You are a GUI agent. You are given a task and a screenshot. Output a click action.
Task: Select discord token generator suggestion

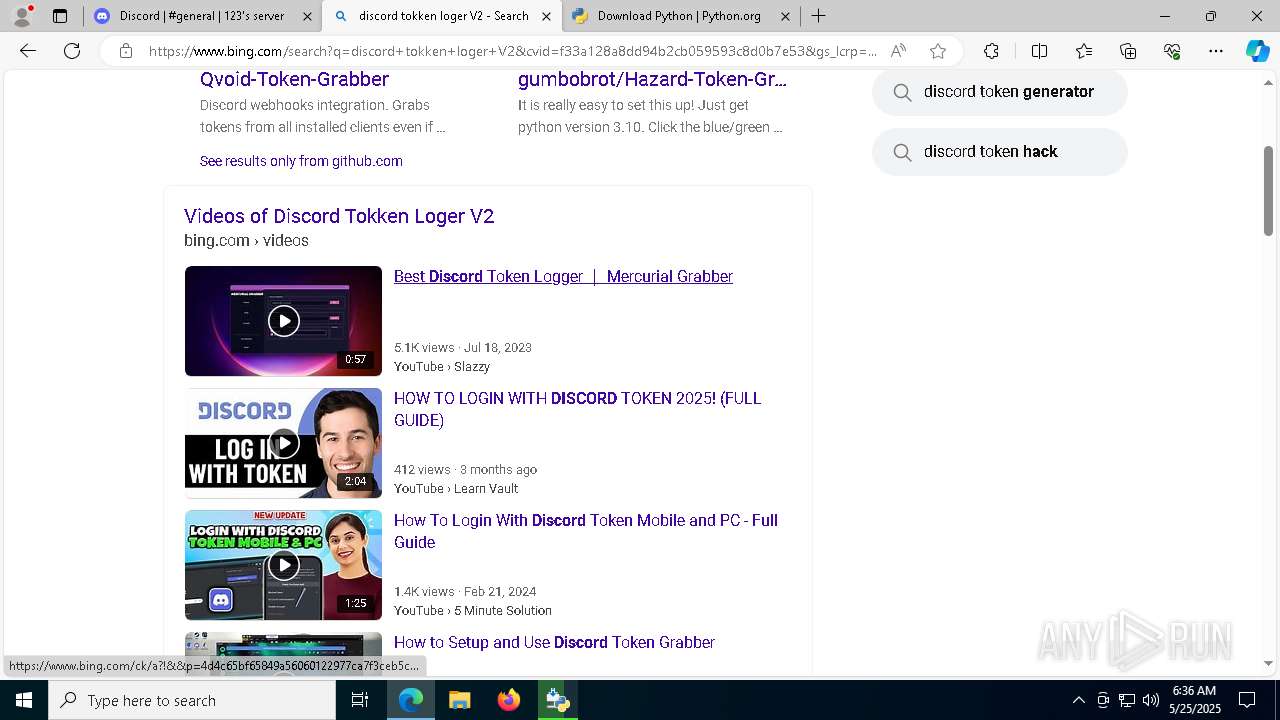click(x=1000, y=92)
